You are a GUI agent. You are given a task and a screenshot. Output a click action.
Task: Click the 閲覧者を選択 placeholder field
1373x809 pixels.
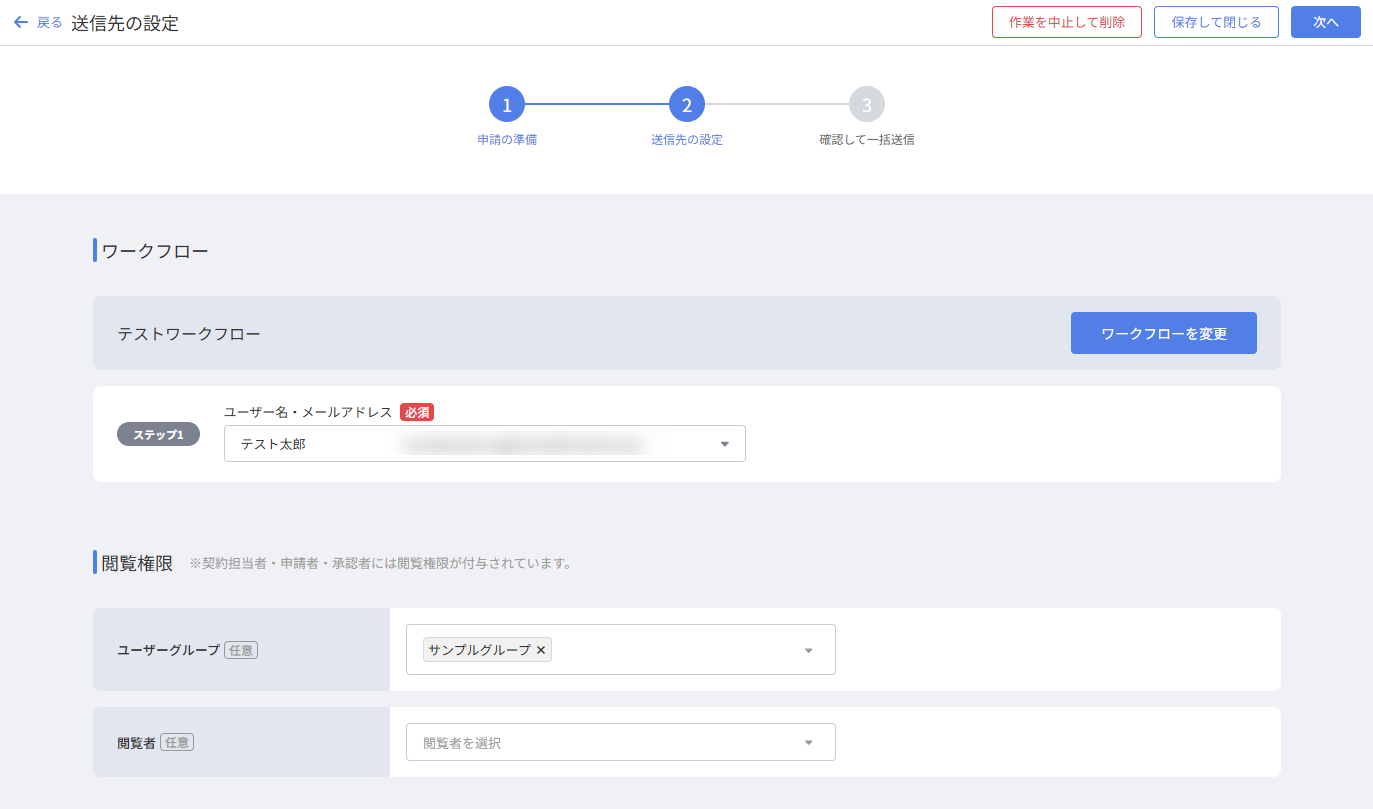pos(600,742)
